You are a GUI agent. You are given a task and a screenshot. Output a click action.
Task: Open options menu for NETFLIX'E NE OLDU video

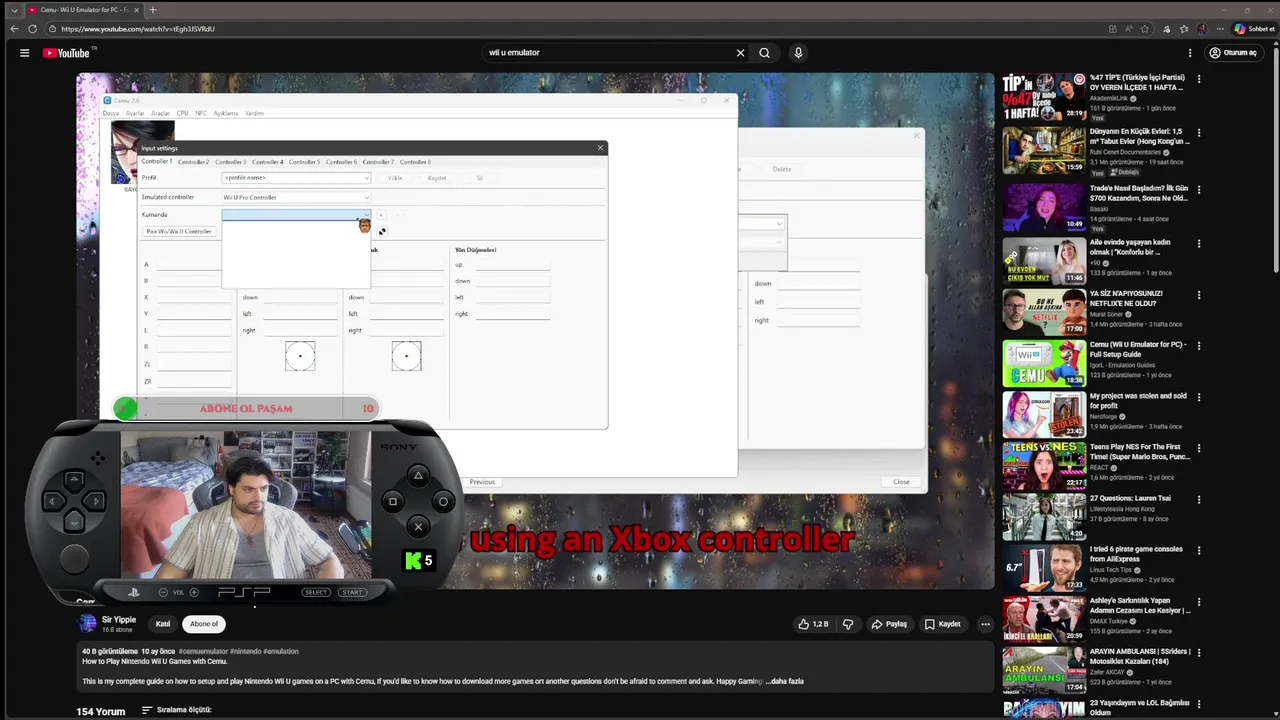click(1199, 295)
